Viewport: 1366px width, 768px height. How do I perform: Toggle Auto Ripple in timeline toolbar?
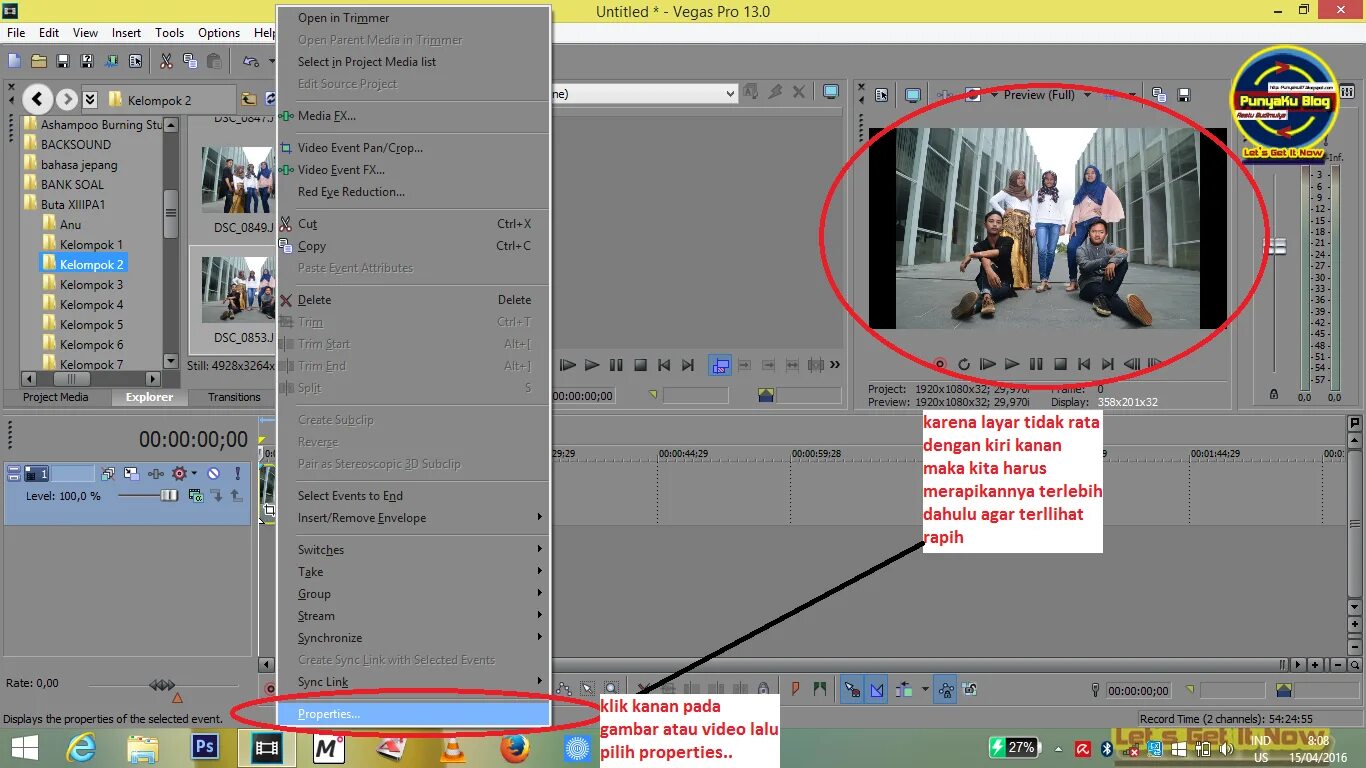point(904,689)
